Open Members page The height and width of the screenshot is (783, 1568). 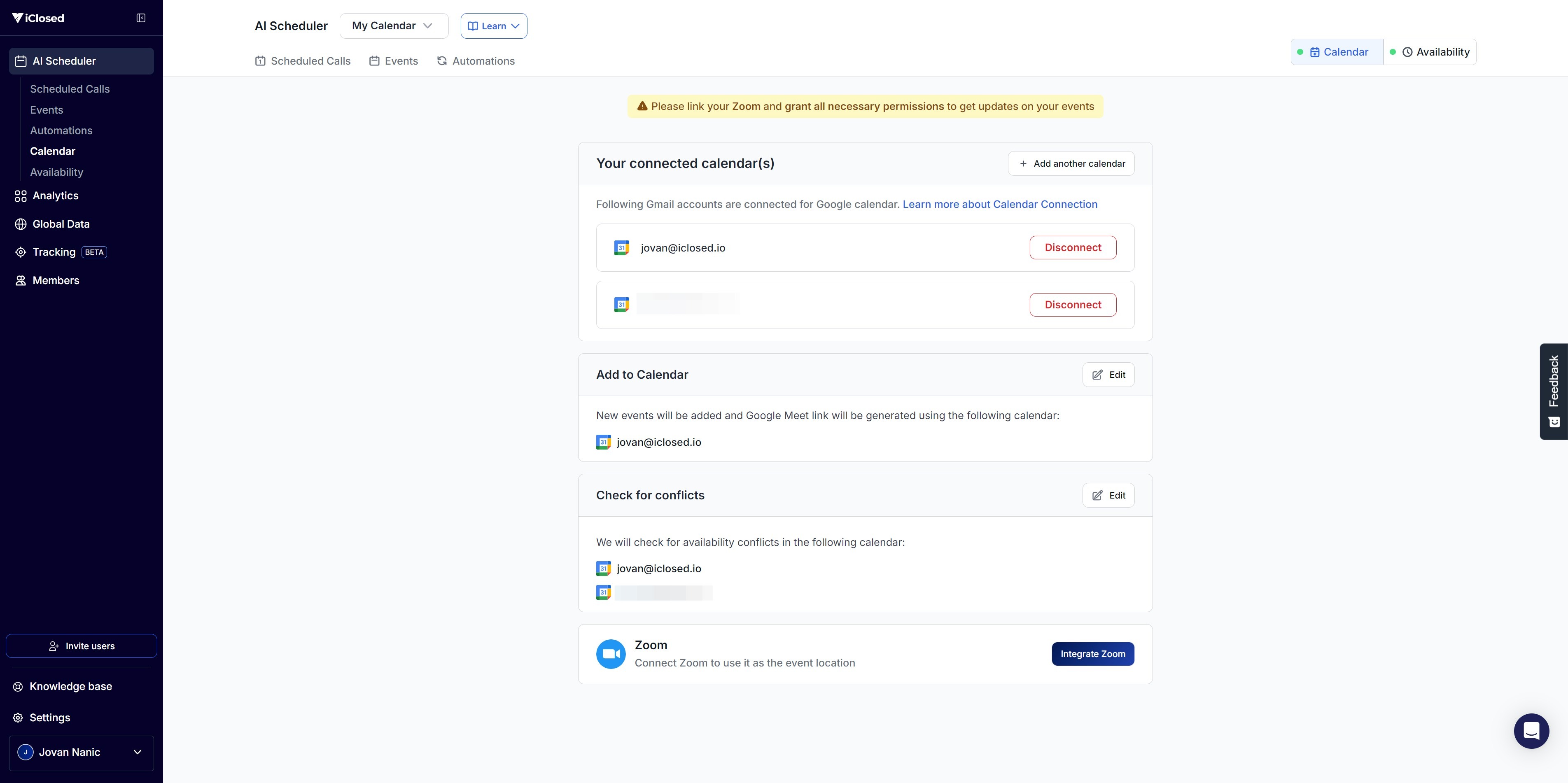[56, 280]
